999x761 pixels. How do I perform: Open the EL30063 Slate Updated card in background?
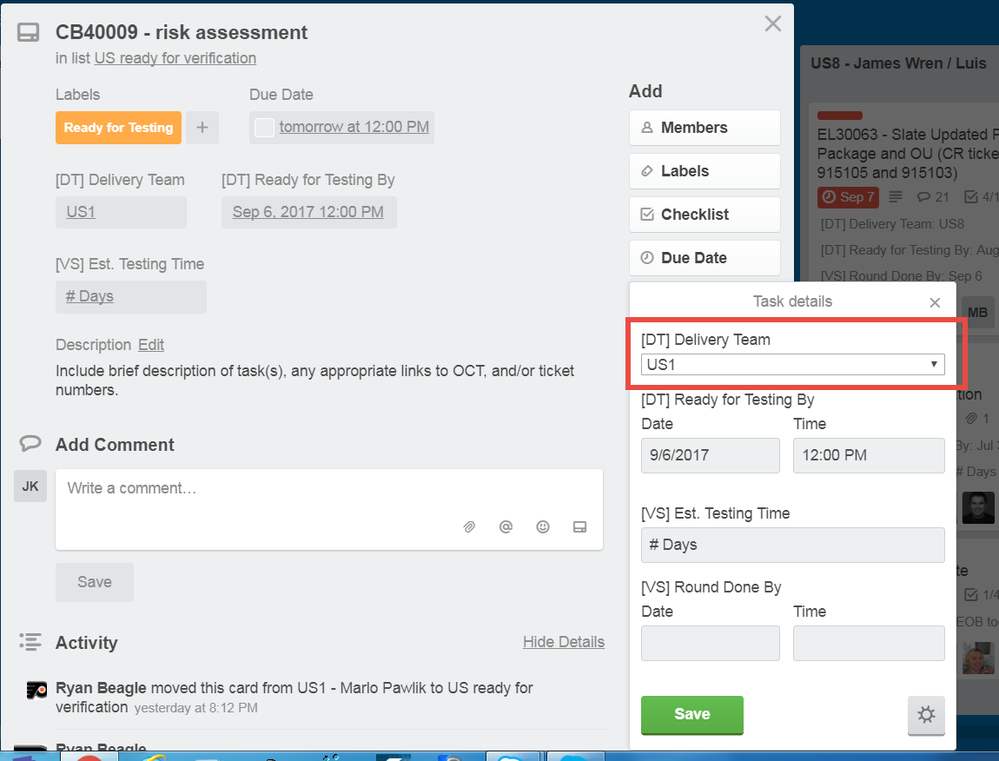[907, 154]
